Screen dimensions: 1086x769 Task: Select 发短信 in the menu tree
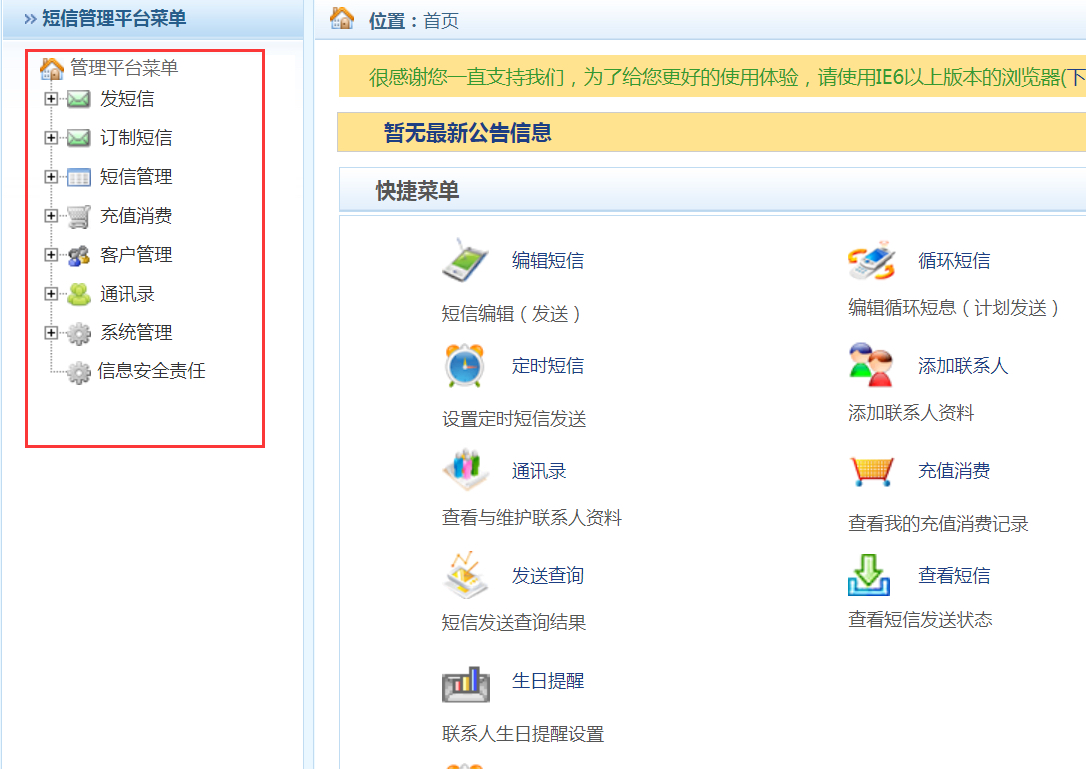click(127, 99)
